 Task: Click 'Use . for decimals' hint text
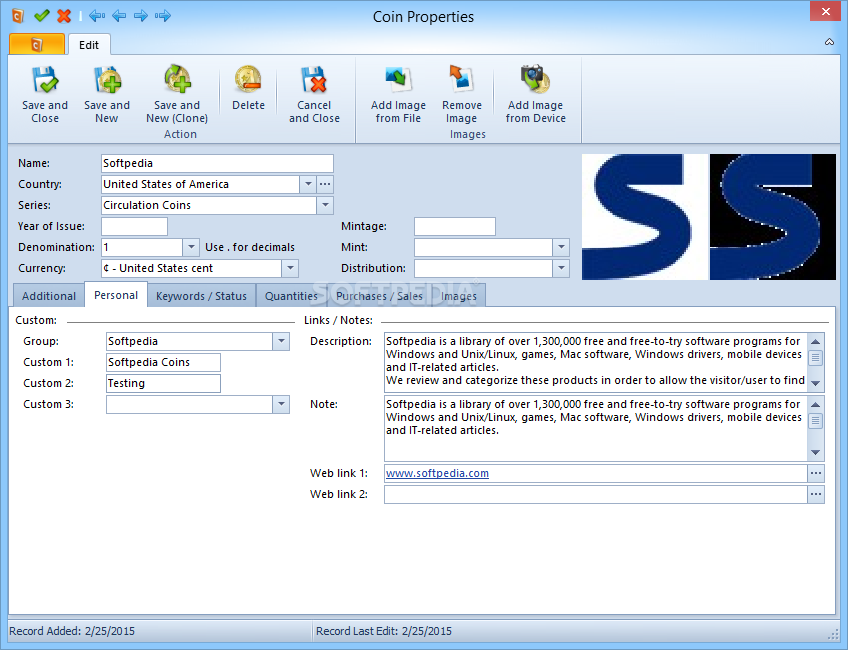[250, 247]
